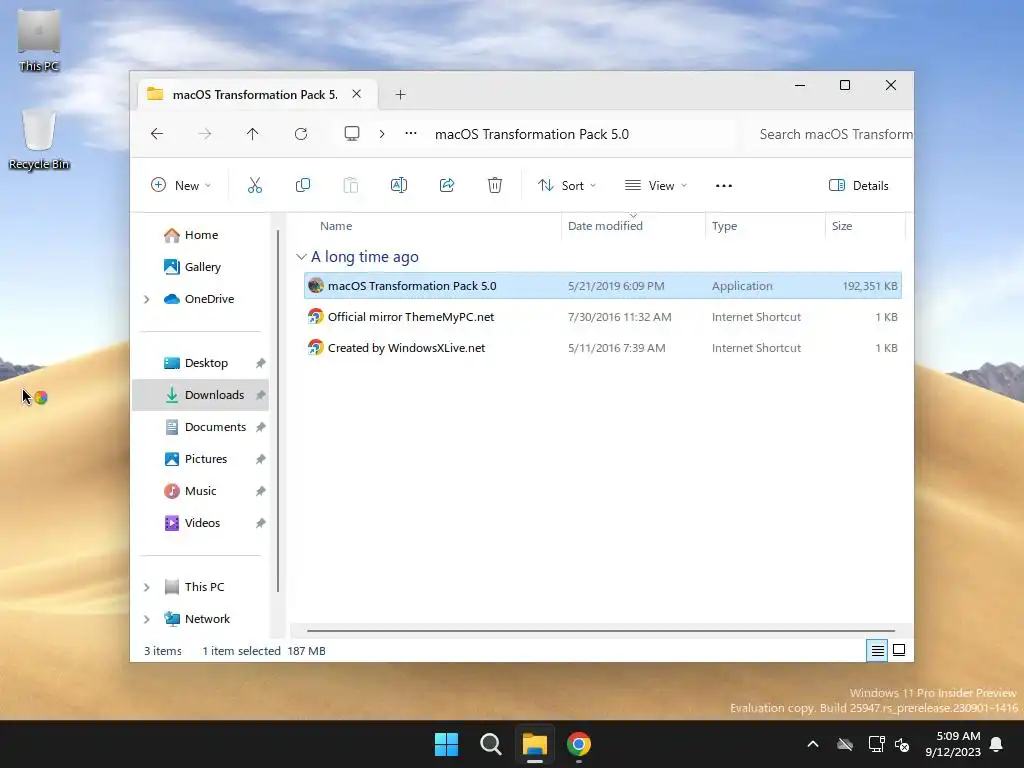Click the network tray icon

[876, 744]
